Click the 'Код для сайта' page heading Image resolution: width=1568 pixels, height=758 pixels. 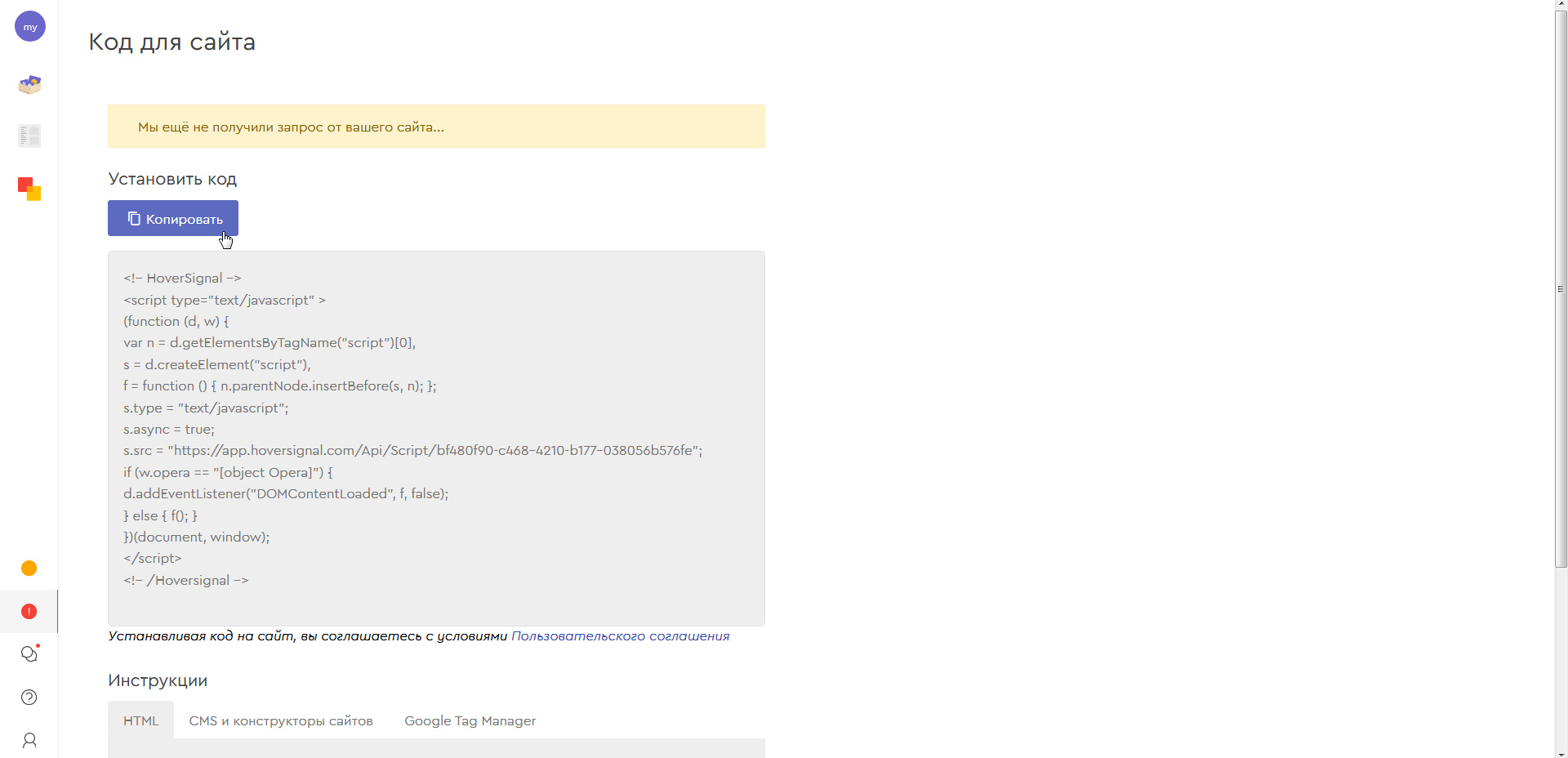[x=172, y=42]
